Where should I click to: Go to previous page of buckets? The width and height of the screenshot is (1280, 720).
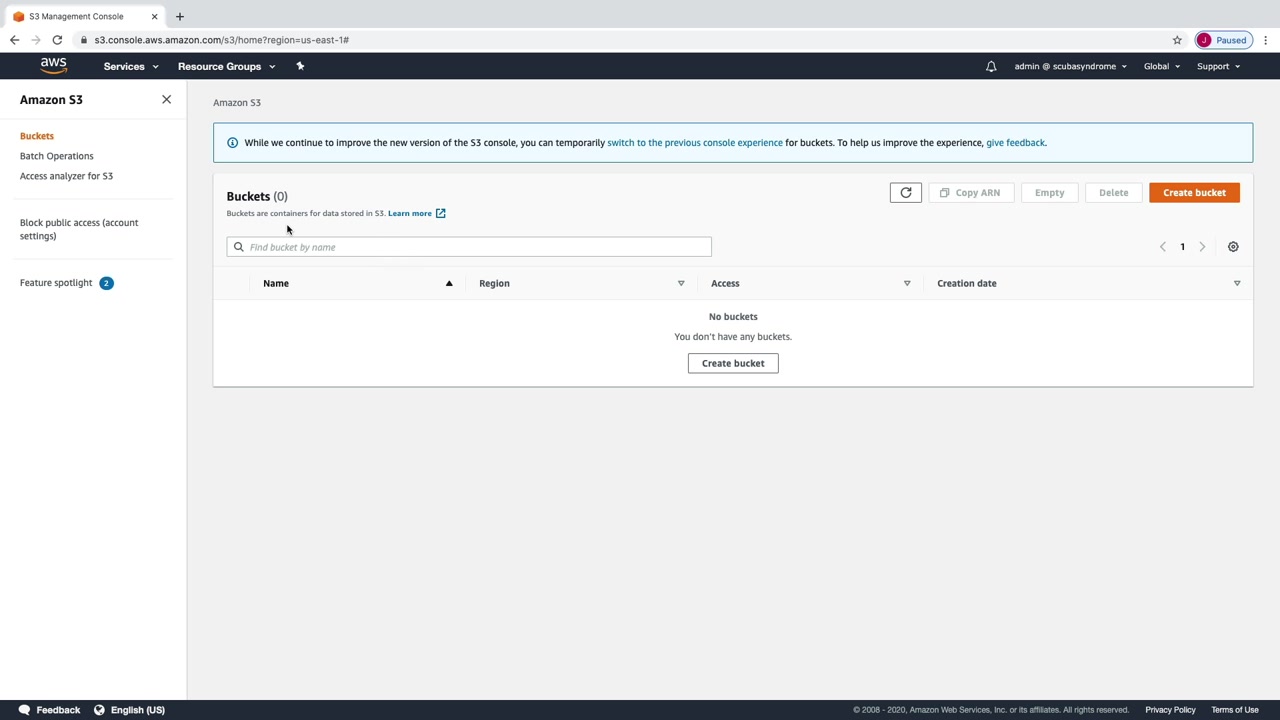[x=1162, y=247]
